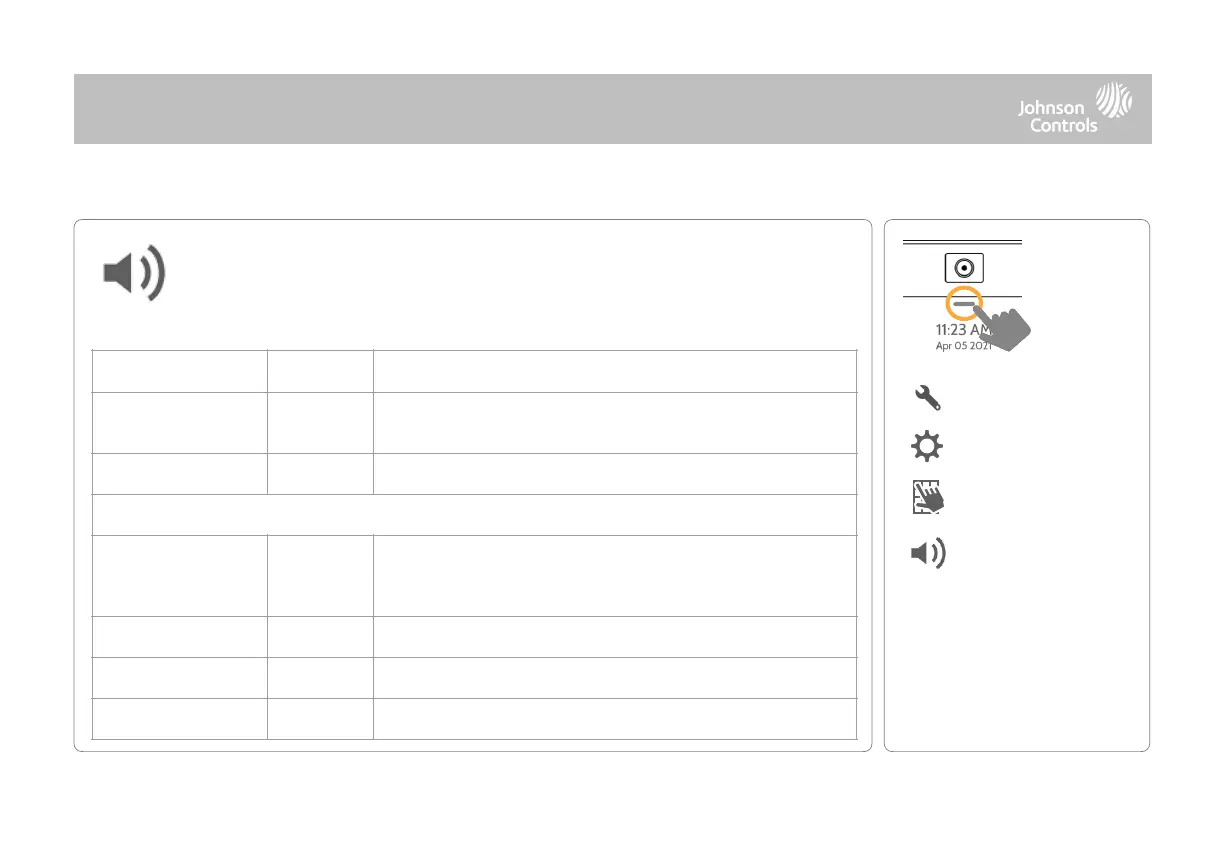Click the gray header banner left of the logo
1224x864 pixels.
click(520, 109)
